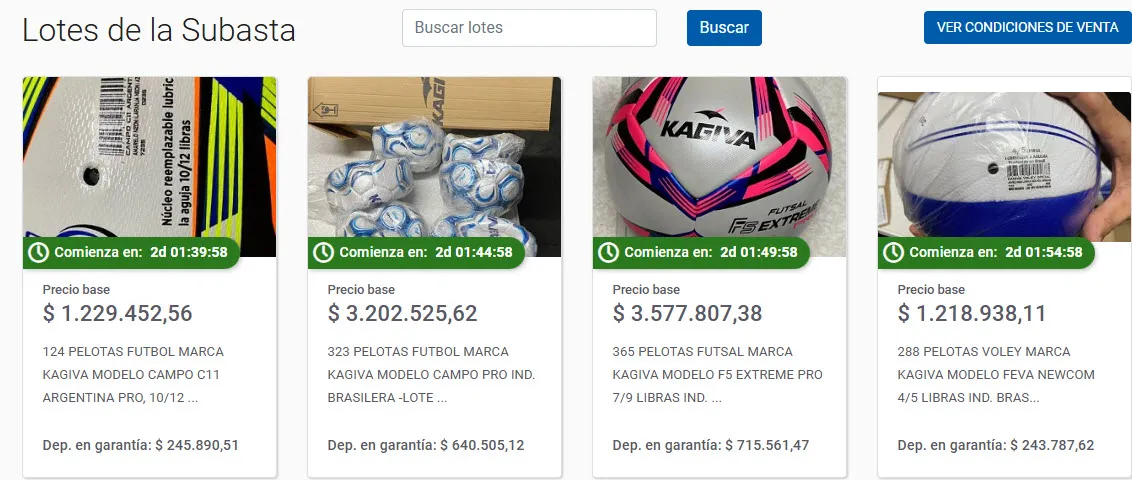Select the base price $ 3.577.807,38
This screenshot has width=1132, height=480.
(687, 313)
